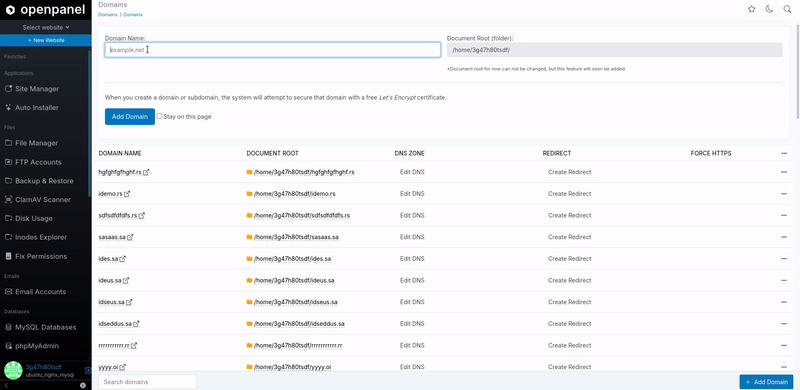Go to Email Accounts
800x390 pixels.
[x=35, y=291]
